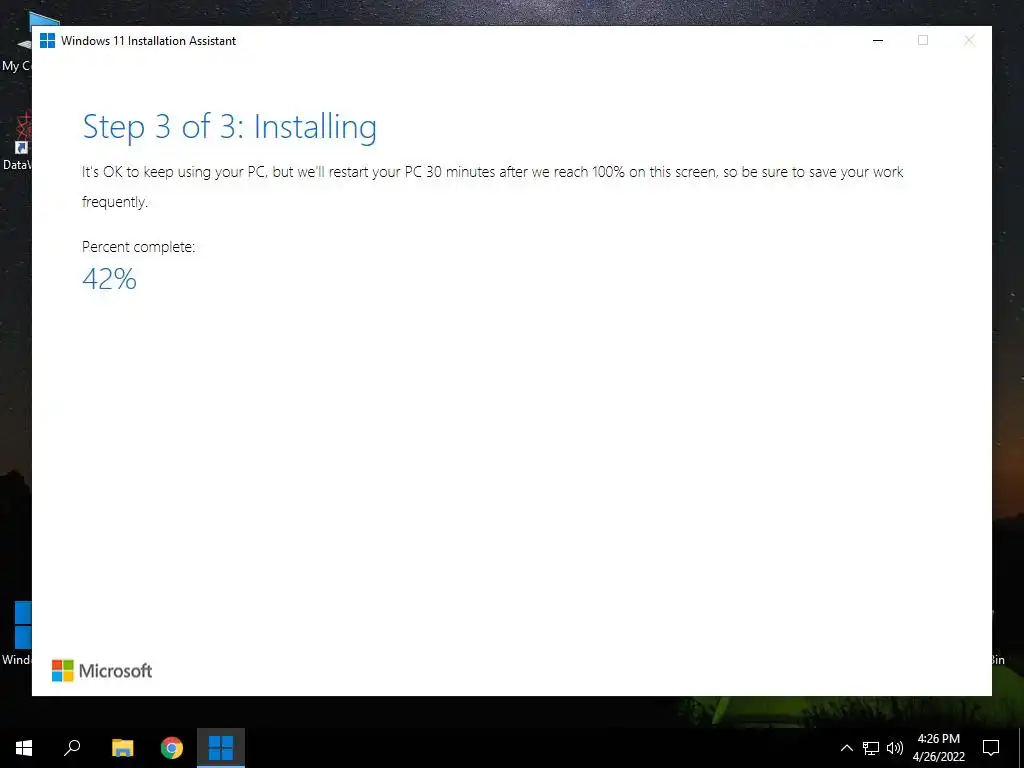Open the Windows Start menu
The height and width of the screenshot is (768, 1024).
(x=24, y=748)
